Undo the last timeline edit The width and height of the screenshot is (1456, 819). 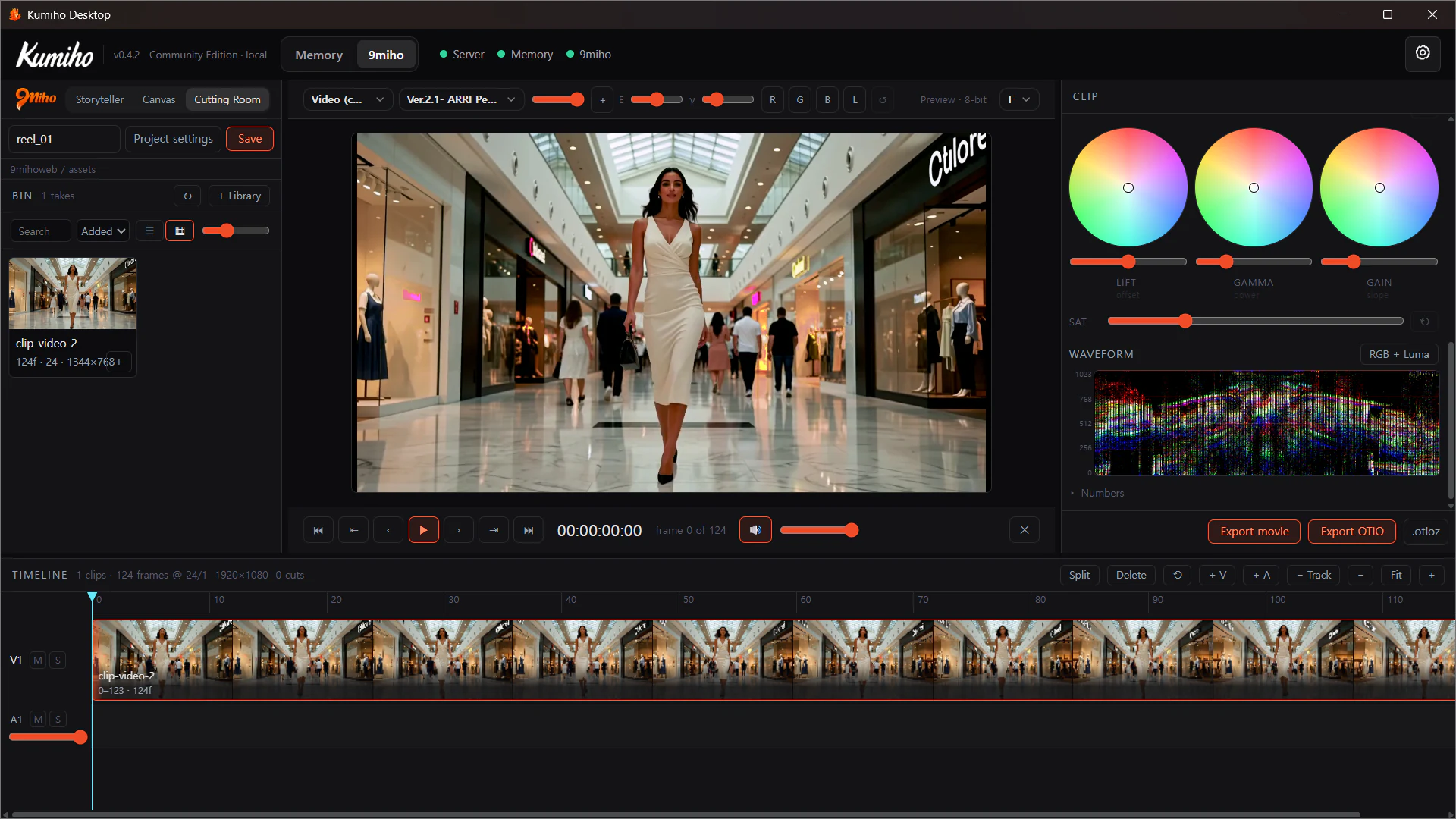coord(1178,575)
